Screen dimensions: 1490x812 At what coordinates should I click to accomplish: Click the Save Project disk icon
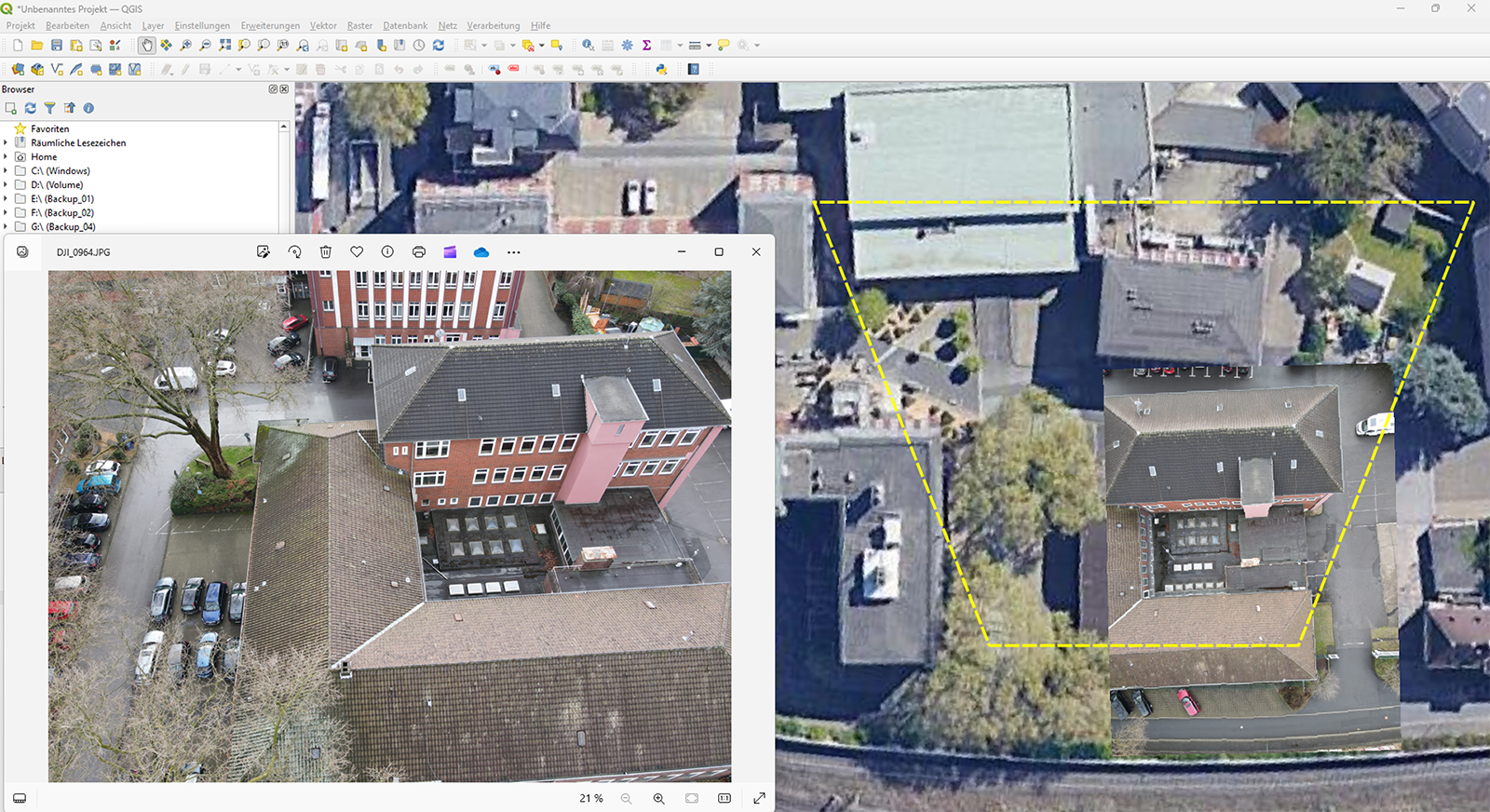click(57, 45)
